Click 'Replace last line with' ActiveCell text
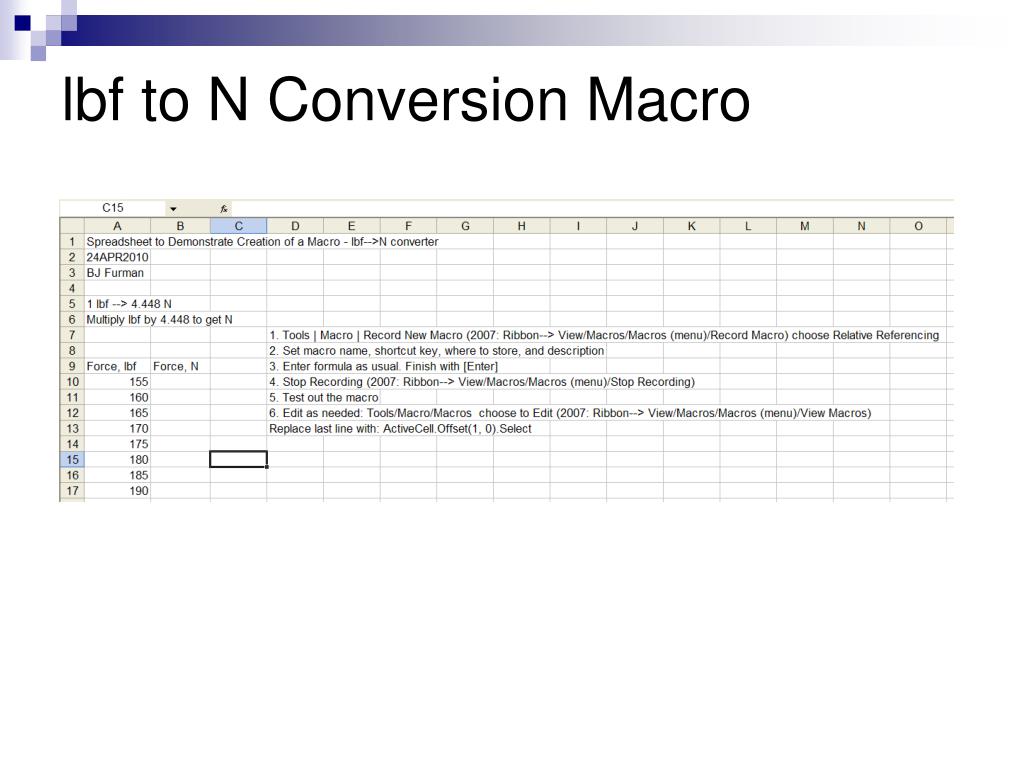Viewport: 1024px width, 768px height. click(x=400, y=429)
